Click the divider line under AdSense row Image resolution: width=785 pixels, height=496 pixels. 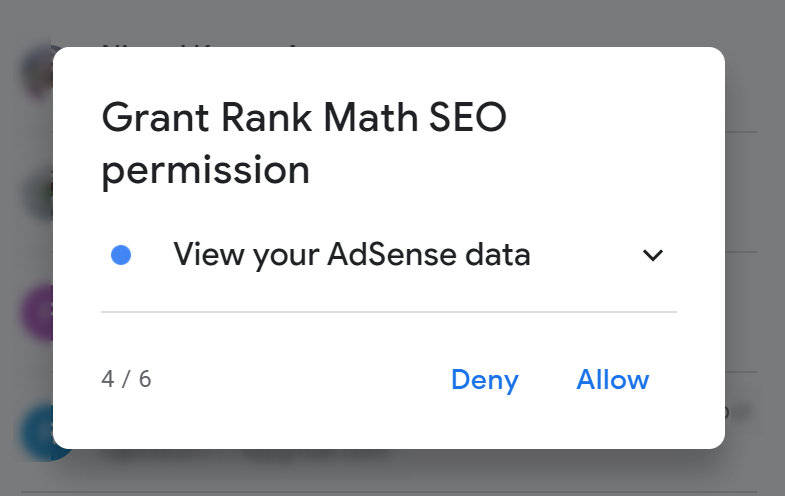coord(388,312)
